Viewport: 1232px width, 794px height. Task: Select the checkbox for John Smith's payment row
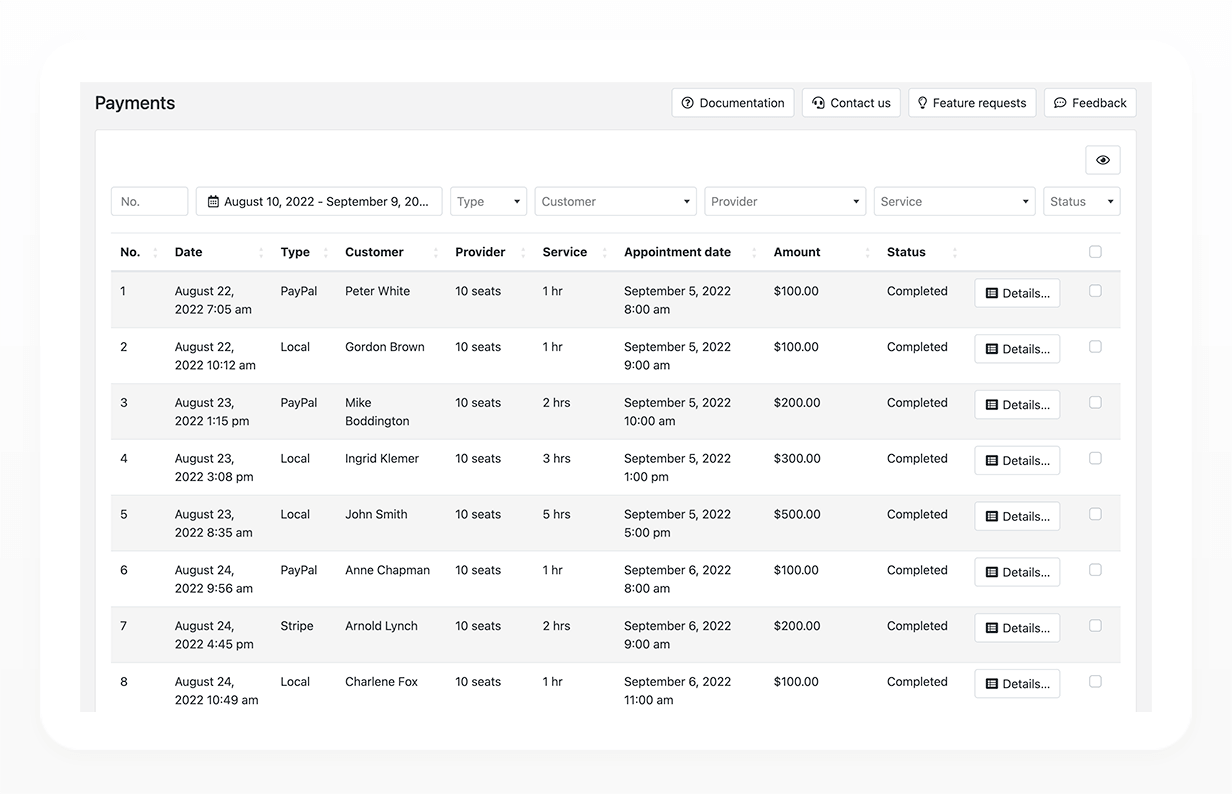pyautogui.click(x=1095, y=514)
